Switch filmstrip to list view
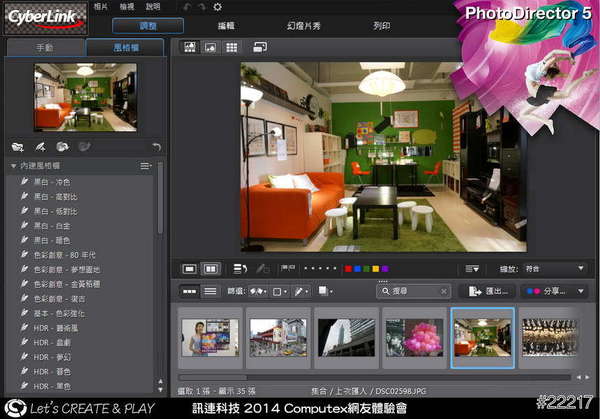 [x=210, y=291]
